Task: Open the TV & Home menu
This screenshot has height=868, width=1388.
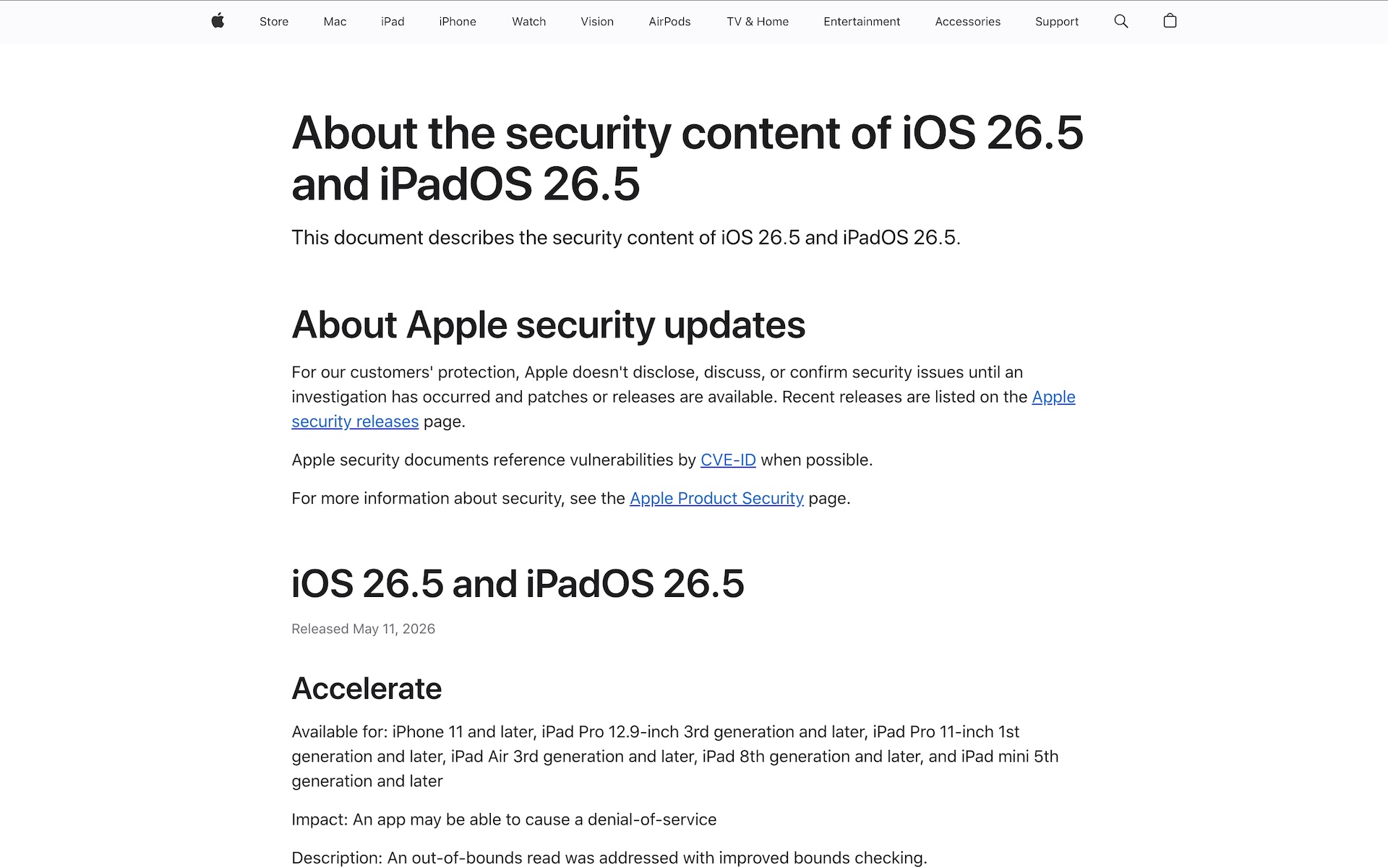Action: [758, 22]
